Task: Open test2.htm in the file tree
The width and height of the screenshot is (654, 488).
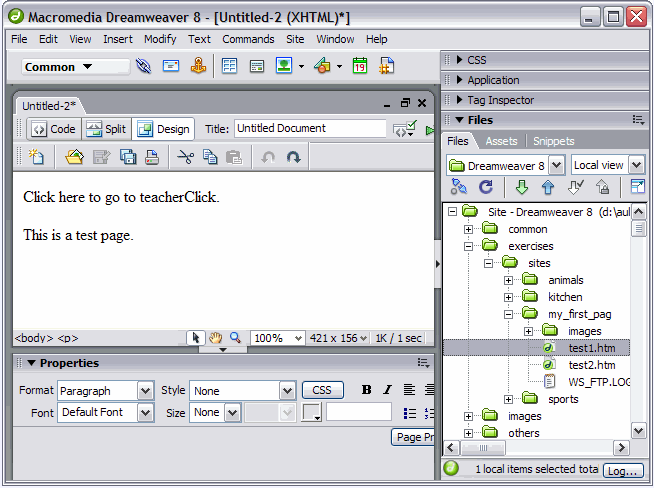Action: pyautogui.click(x=591, y=365)
